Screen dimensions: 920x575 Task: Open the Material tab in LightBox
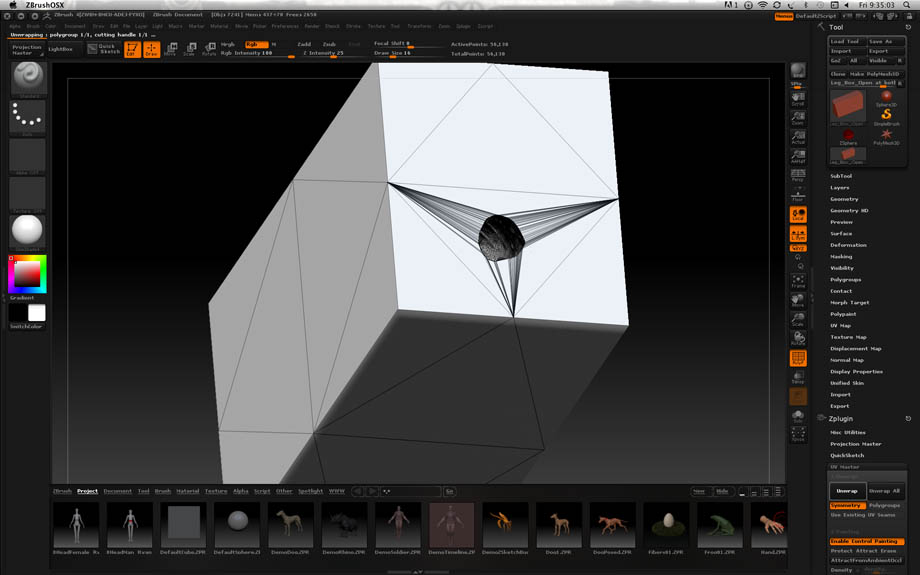(188, 491)
